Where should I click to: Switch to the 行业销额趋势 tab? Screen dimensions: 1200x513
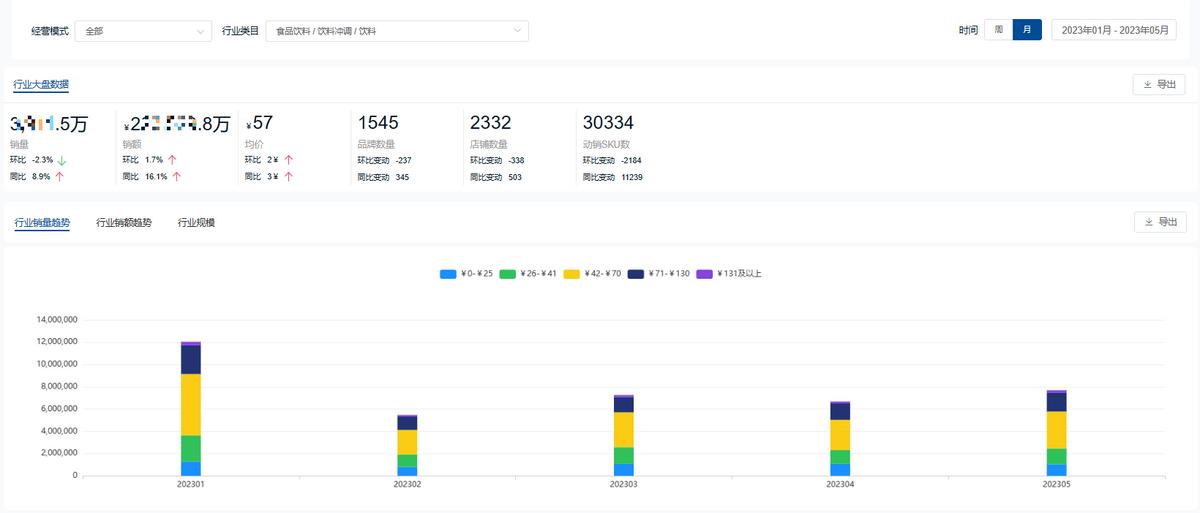coord(124,223)
